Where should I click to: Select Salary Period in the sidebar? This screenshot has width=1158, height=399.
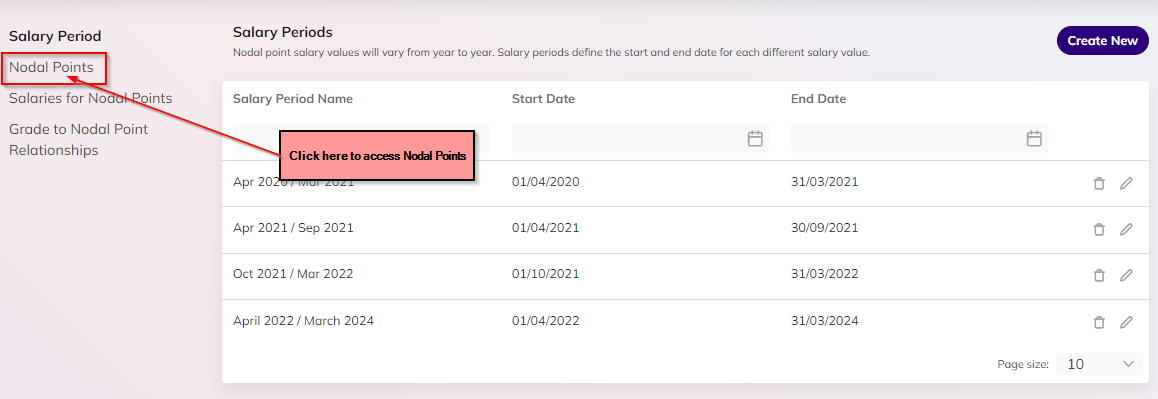point(55,35)
